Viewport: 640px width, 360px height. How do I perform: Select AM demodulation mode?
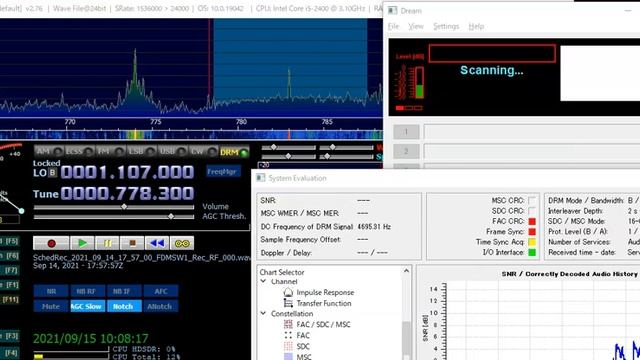coord(49,151)
